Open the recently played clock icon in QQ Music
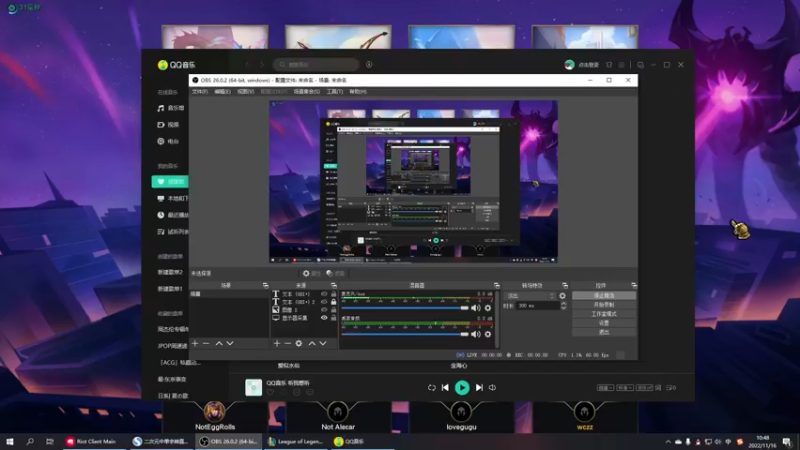Image resolution: width=800 pixels, height=450 pixels. pyautogui.click(x=161, y=215)
